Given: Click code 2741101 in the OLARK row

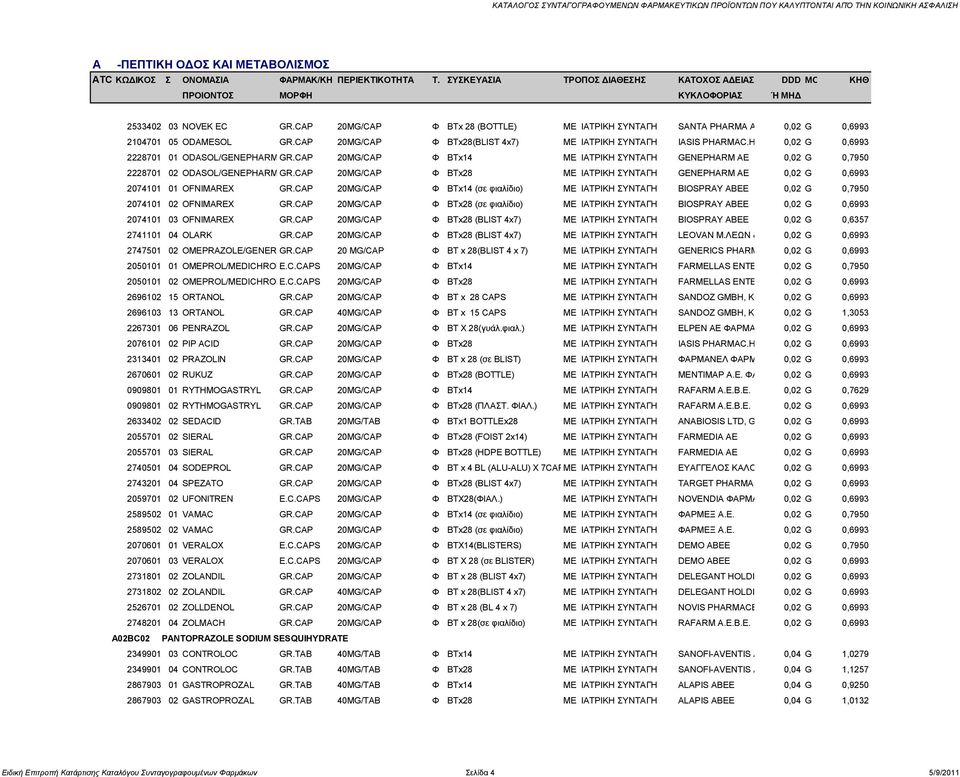Looking at the screenshot, I should [x=144, y=235].
